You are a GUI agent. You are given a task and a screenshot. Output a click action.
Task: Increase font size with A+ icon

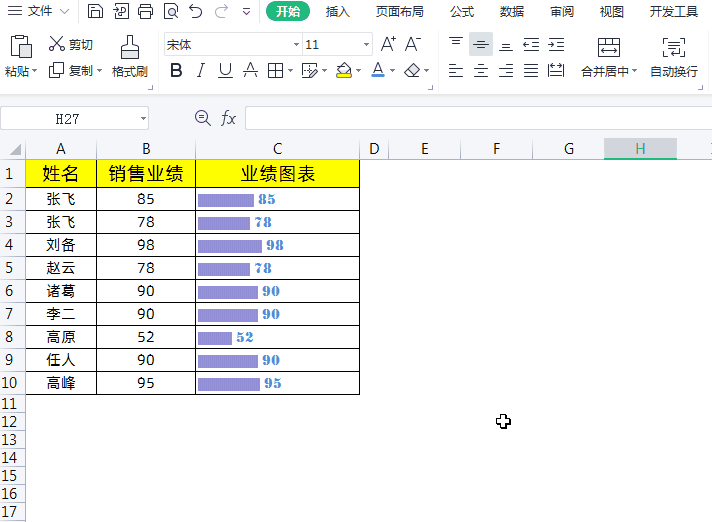click(x=388, y=44)
